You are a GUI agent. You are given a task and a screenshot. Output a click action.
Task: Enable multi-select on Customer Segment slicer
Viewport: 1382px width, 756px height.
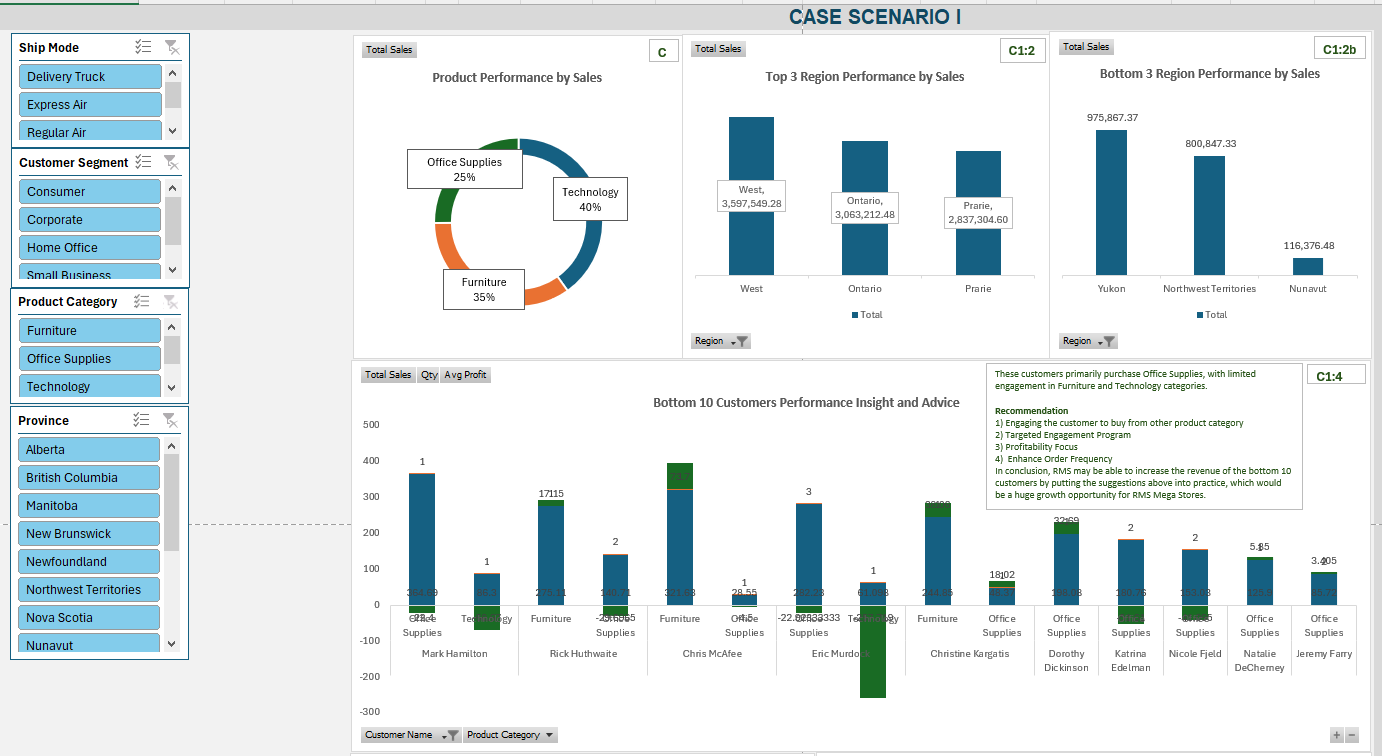pyautogui.click(x=143, y=162)
